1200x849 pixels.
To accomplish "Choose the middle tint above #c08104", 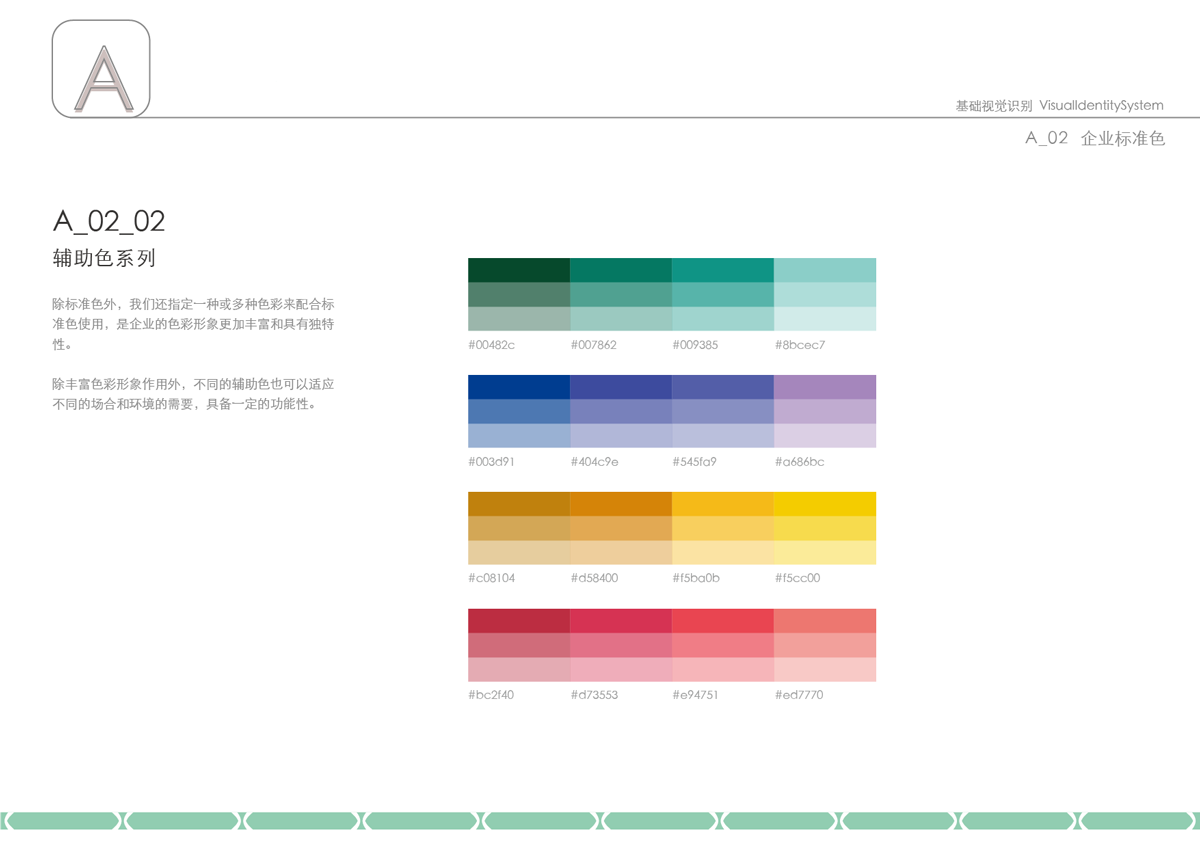I will click(519, 528).
